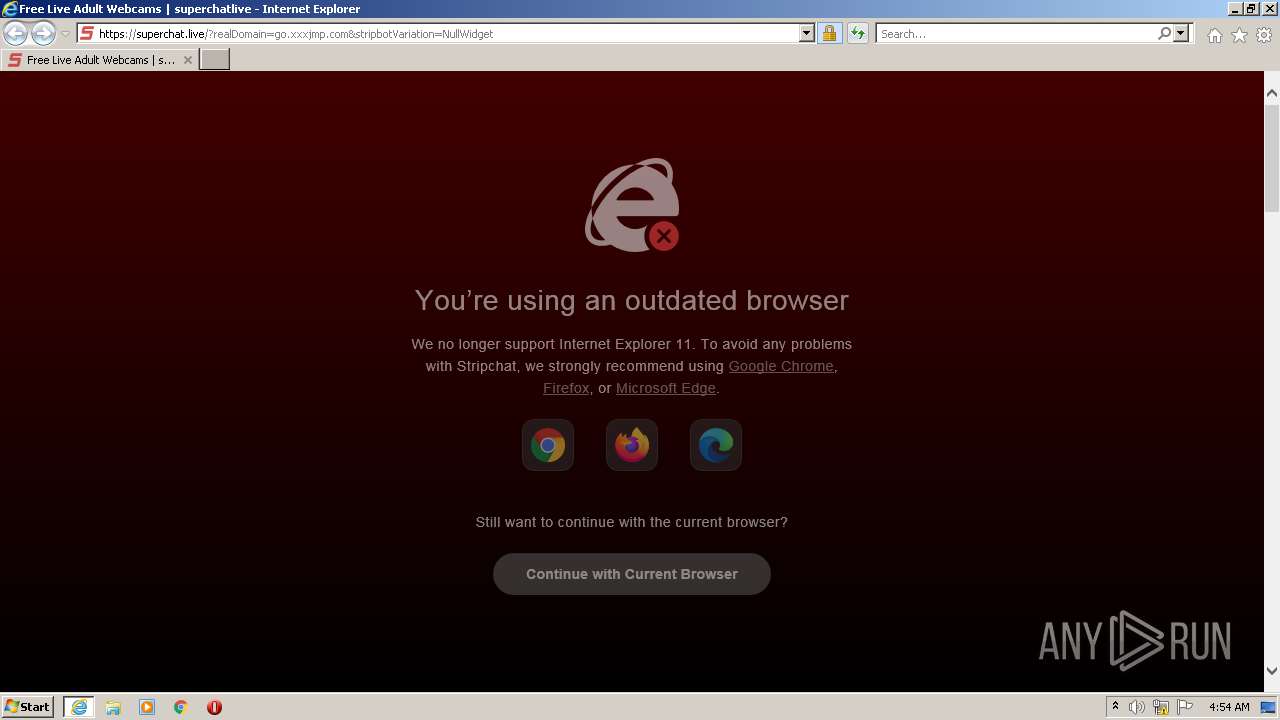Close the Internet Explorer window
1280x720 pixels.
[1268, 8]
